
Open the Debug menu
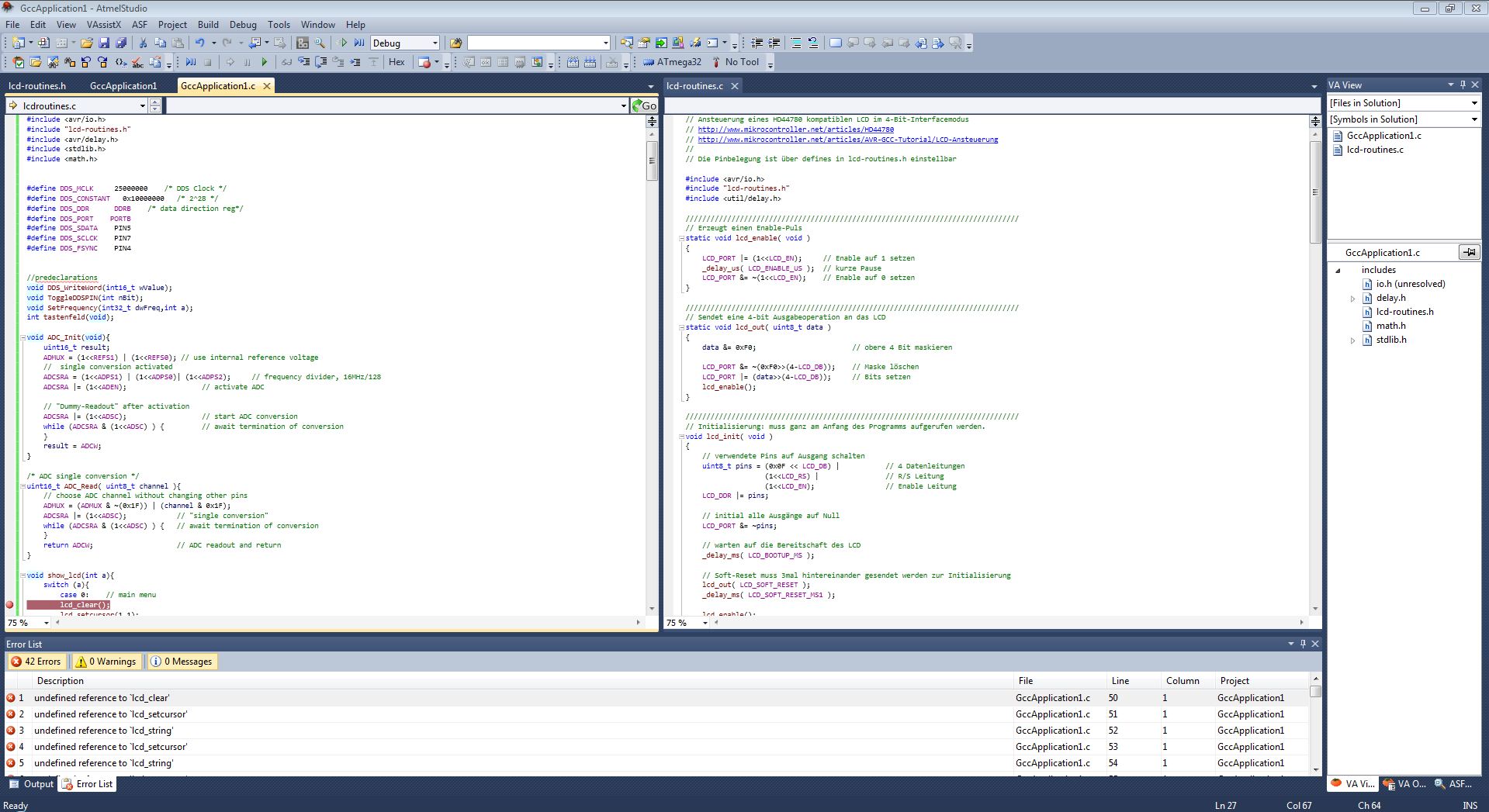[243, 24]
